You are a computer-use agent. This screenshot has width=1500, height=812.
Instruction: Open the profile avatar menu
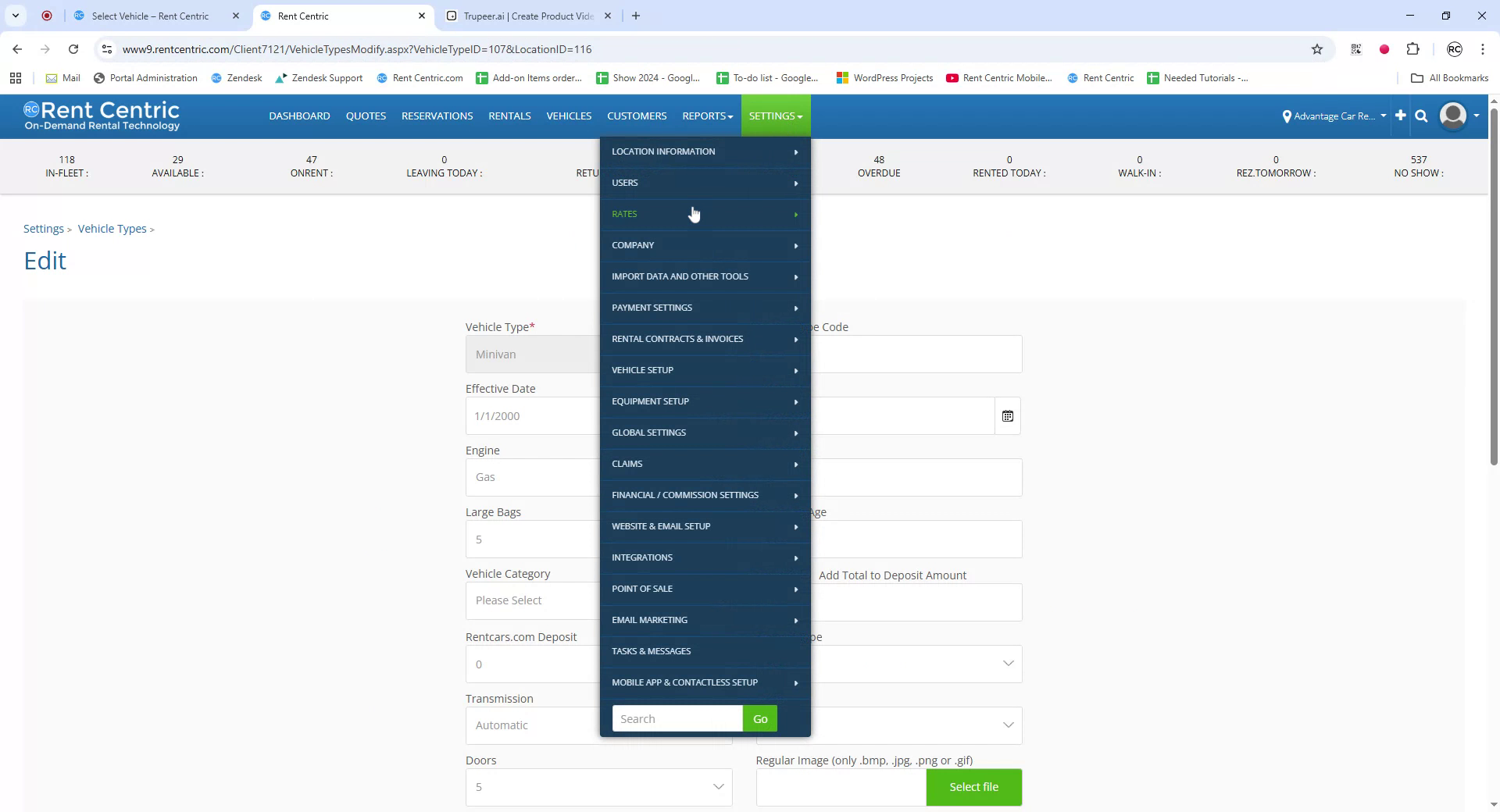point(1453,116)
